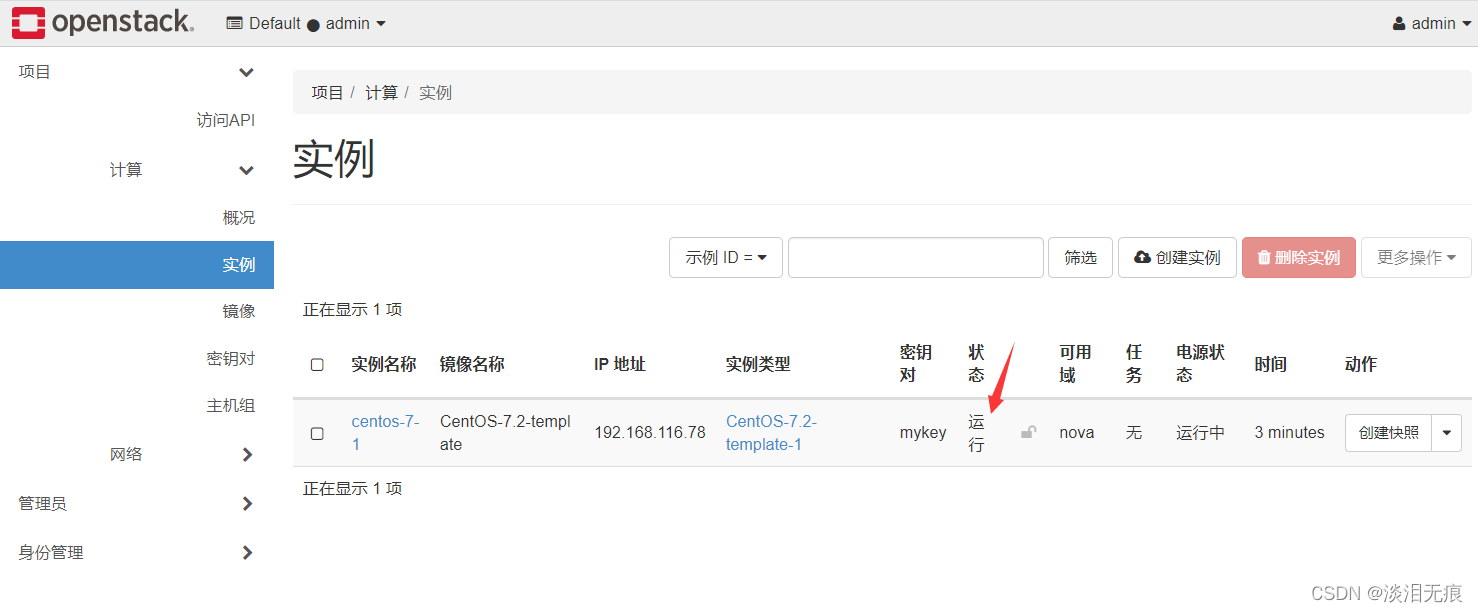
Task: Click the 状态 column header
Action: 977,364
